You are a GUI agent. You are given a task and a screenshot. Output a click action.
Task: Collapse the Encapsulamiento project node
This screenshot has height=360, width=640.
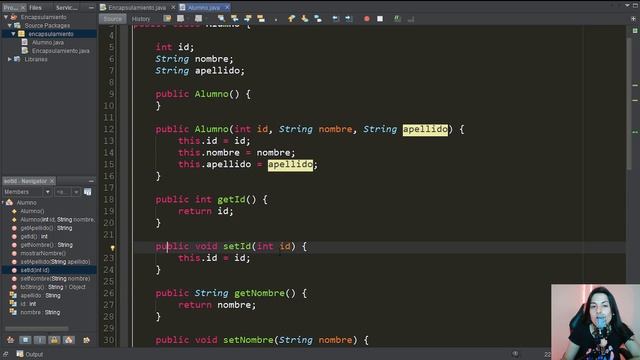point(6,17)
